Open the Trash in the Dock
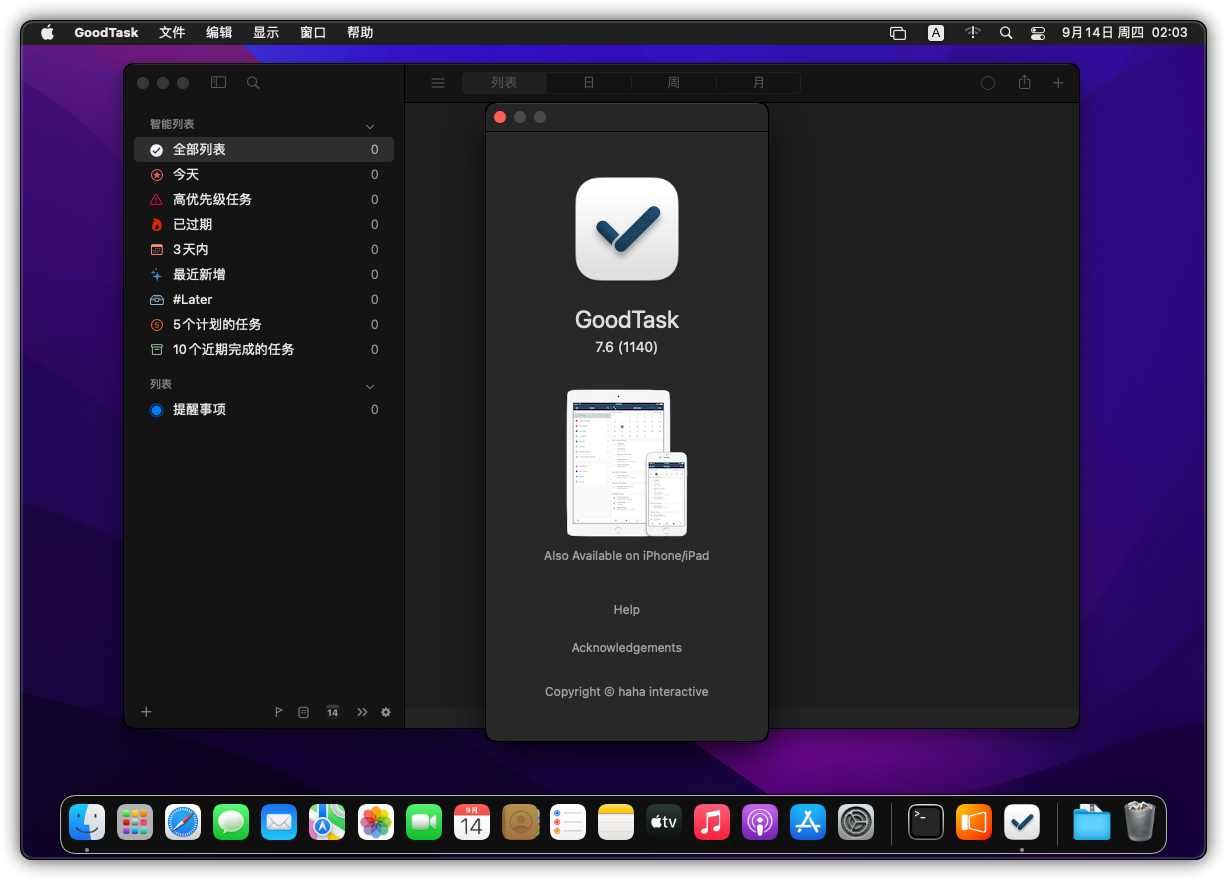 tap(1140, 822)
